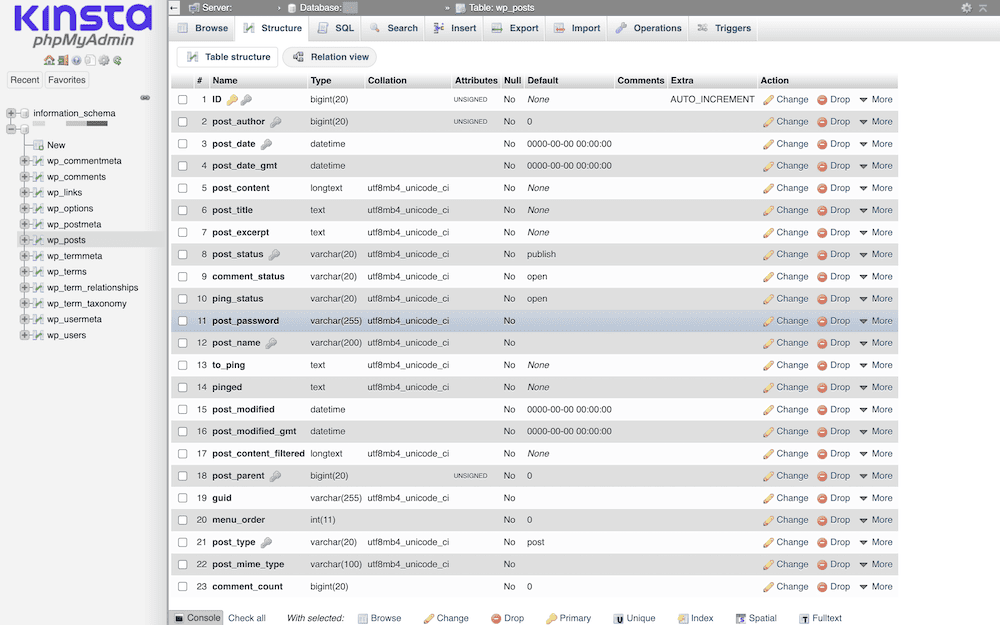Slide open the navigation panel resize handle

[145, 98]
